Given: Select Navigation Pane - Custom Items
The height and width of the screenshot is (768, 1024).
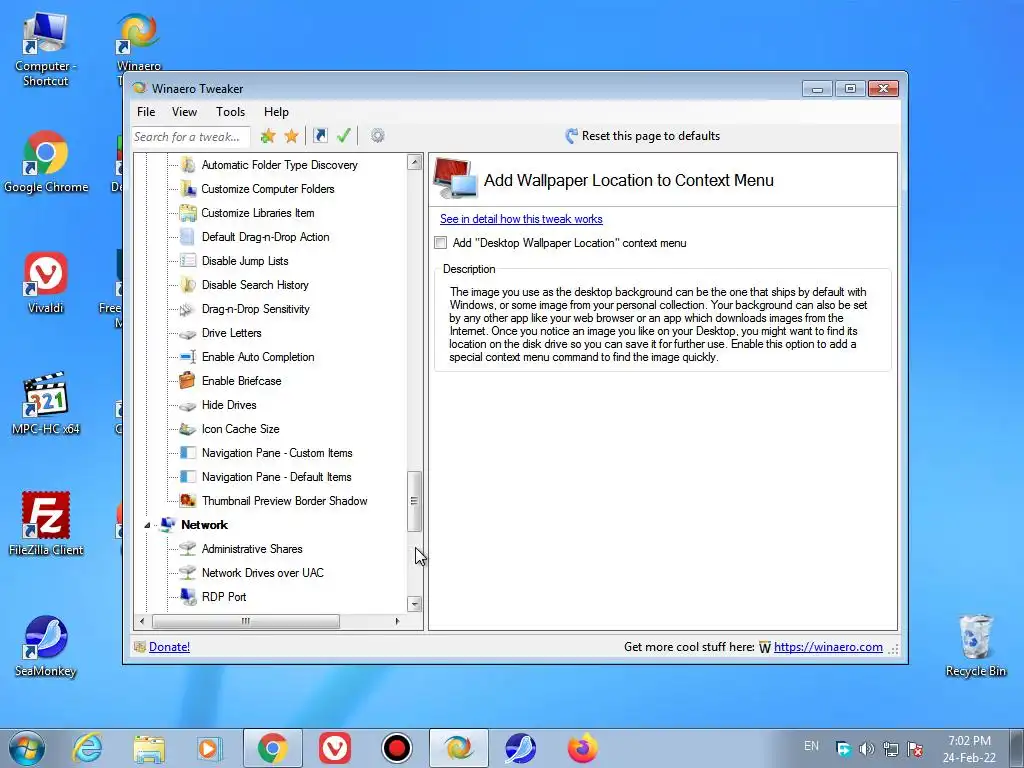Looking at the screenshot, I should click(x=277, y=453).
